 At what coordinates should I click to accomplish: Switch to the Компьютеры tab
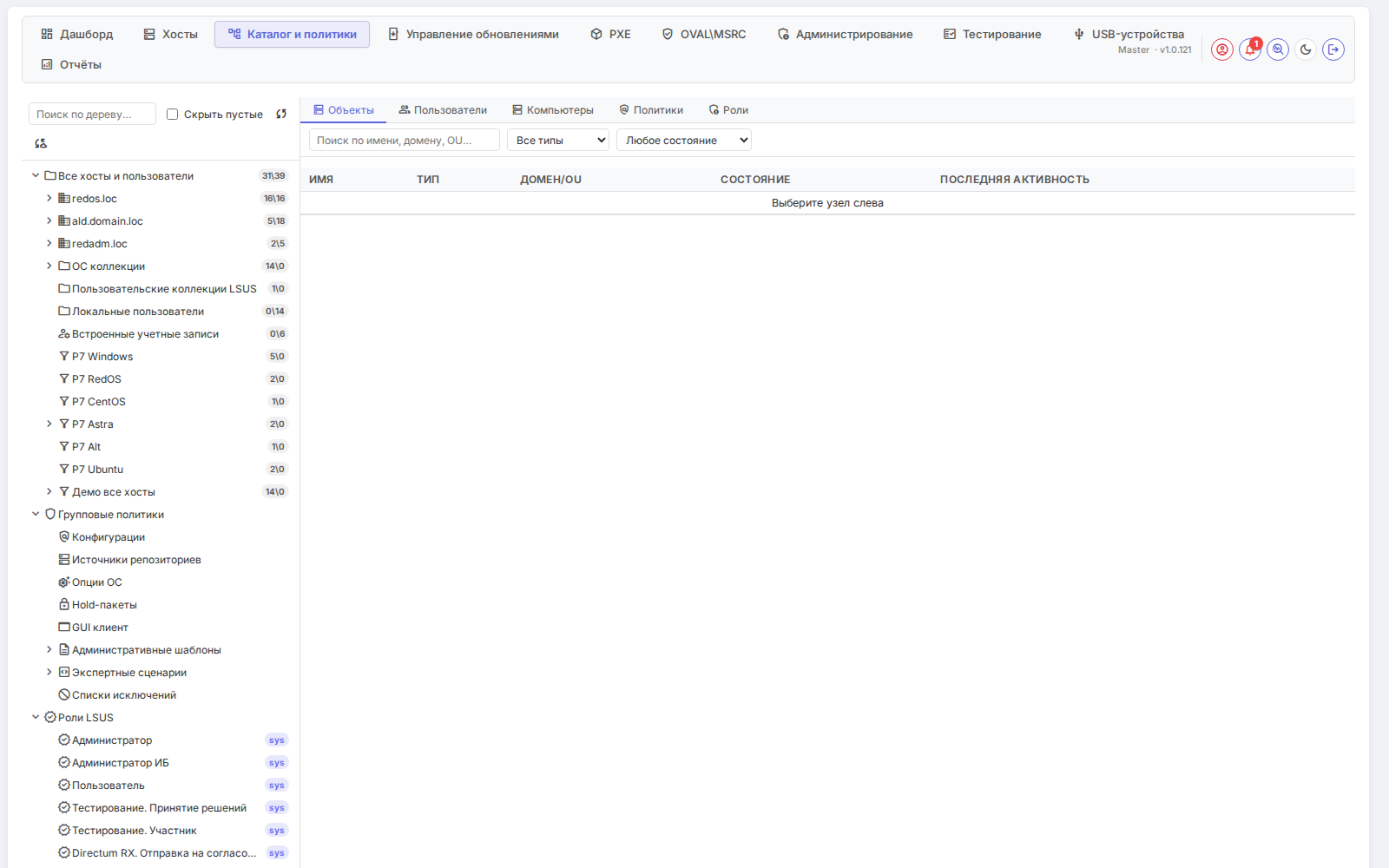click(x=553, y=110)
